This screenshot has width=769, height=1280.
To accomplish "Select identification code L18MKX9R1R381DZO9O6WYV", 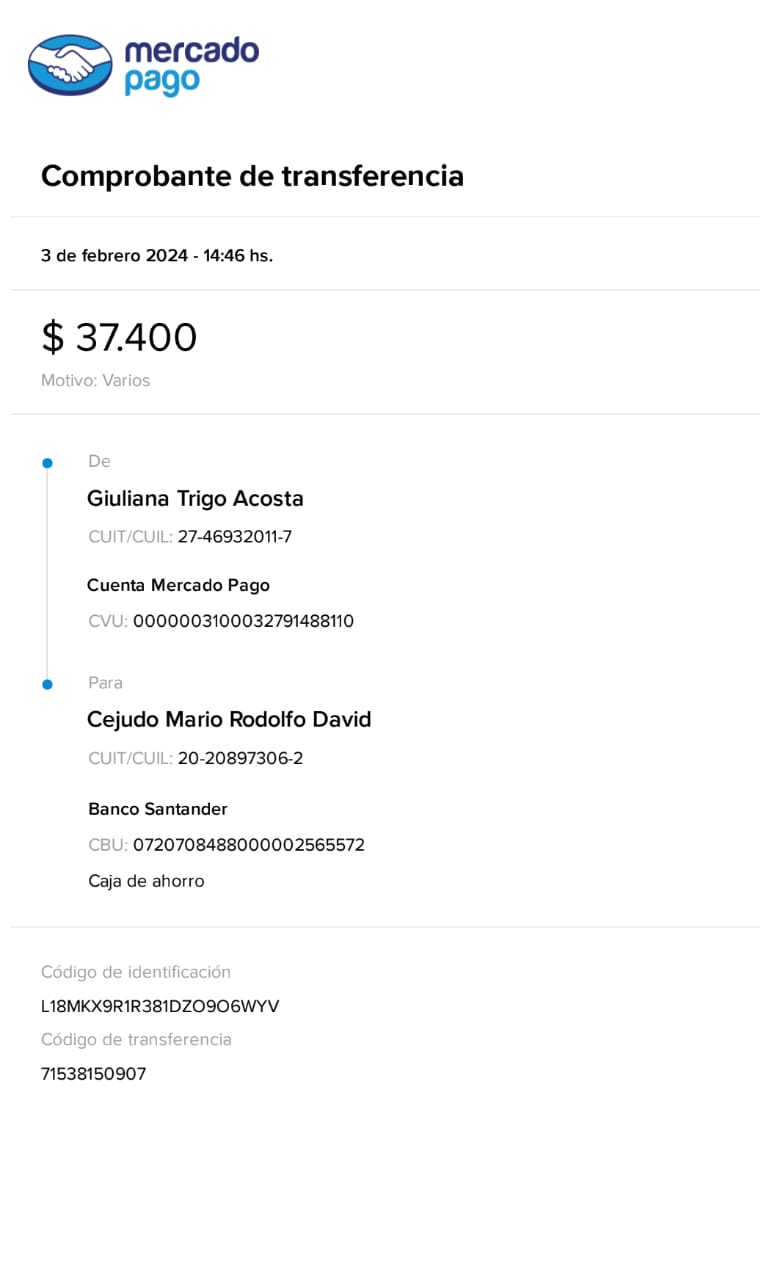I will [x=160, y=1006].
